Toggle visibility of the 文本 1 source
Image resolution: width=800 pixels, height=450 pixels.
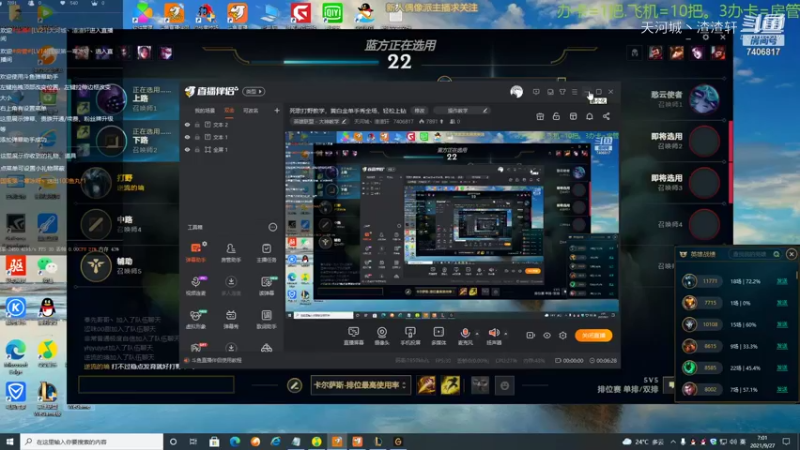coord(187,137)
